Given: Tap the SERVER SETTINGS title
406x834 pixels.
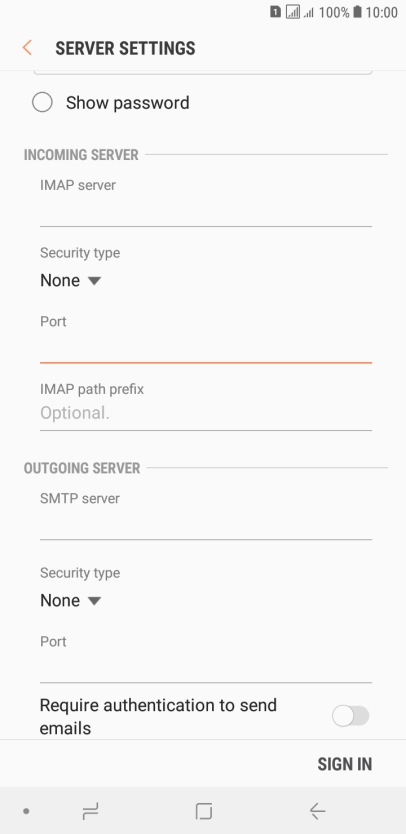Looking at the screenshot, I should pos(125,48).
